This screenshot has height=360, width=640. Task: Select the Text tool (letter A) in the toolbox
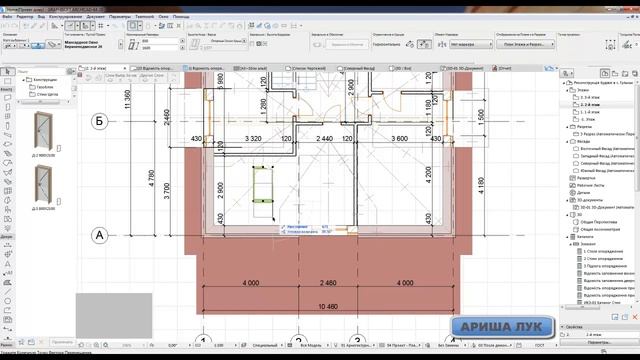[7, 263]
